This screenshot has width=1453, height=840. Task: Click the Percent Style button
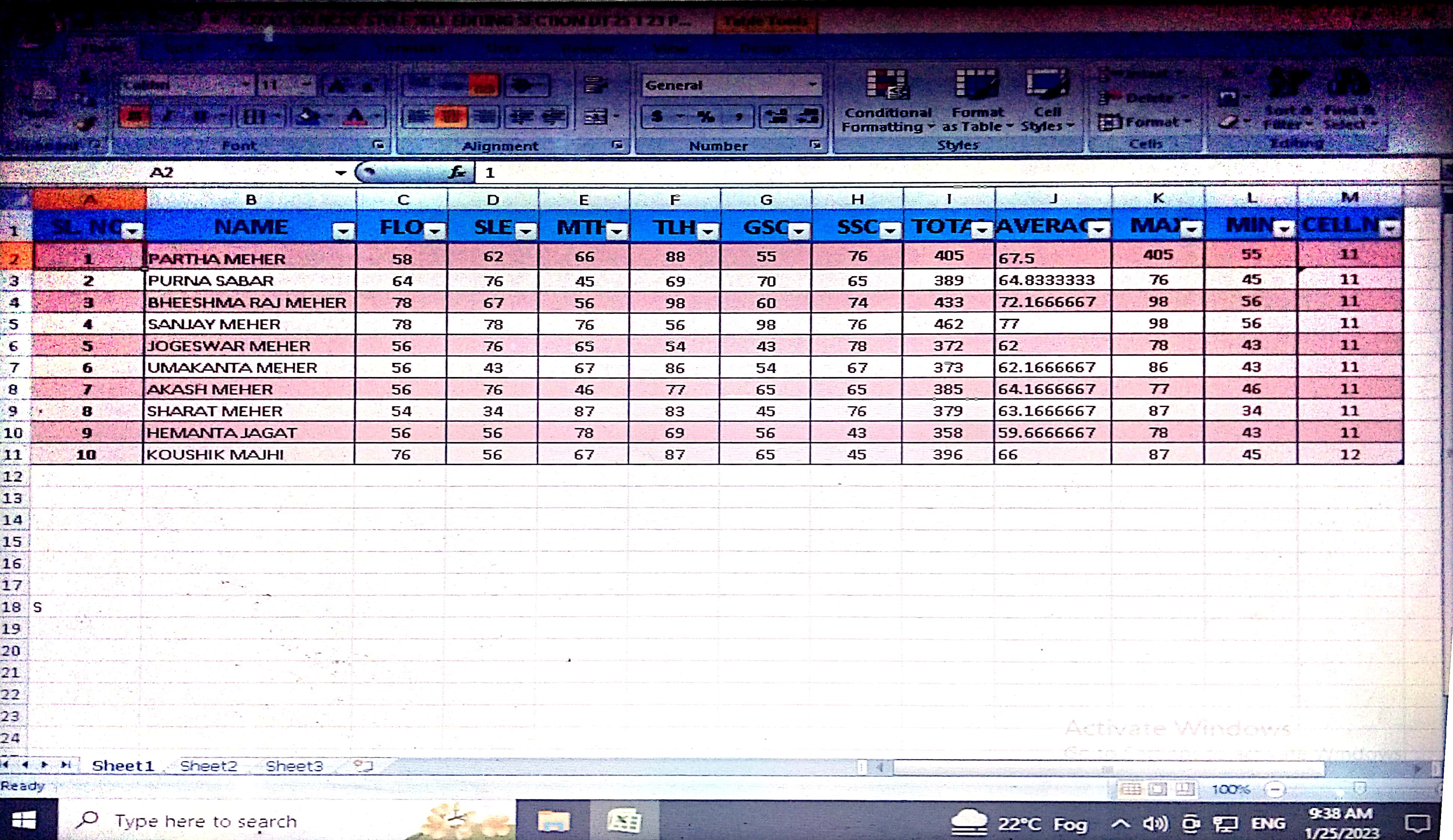pos(706,117)
